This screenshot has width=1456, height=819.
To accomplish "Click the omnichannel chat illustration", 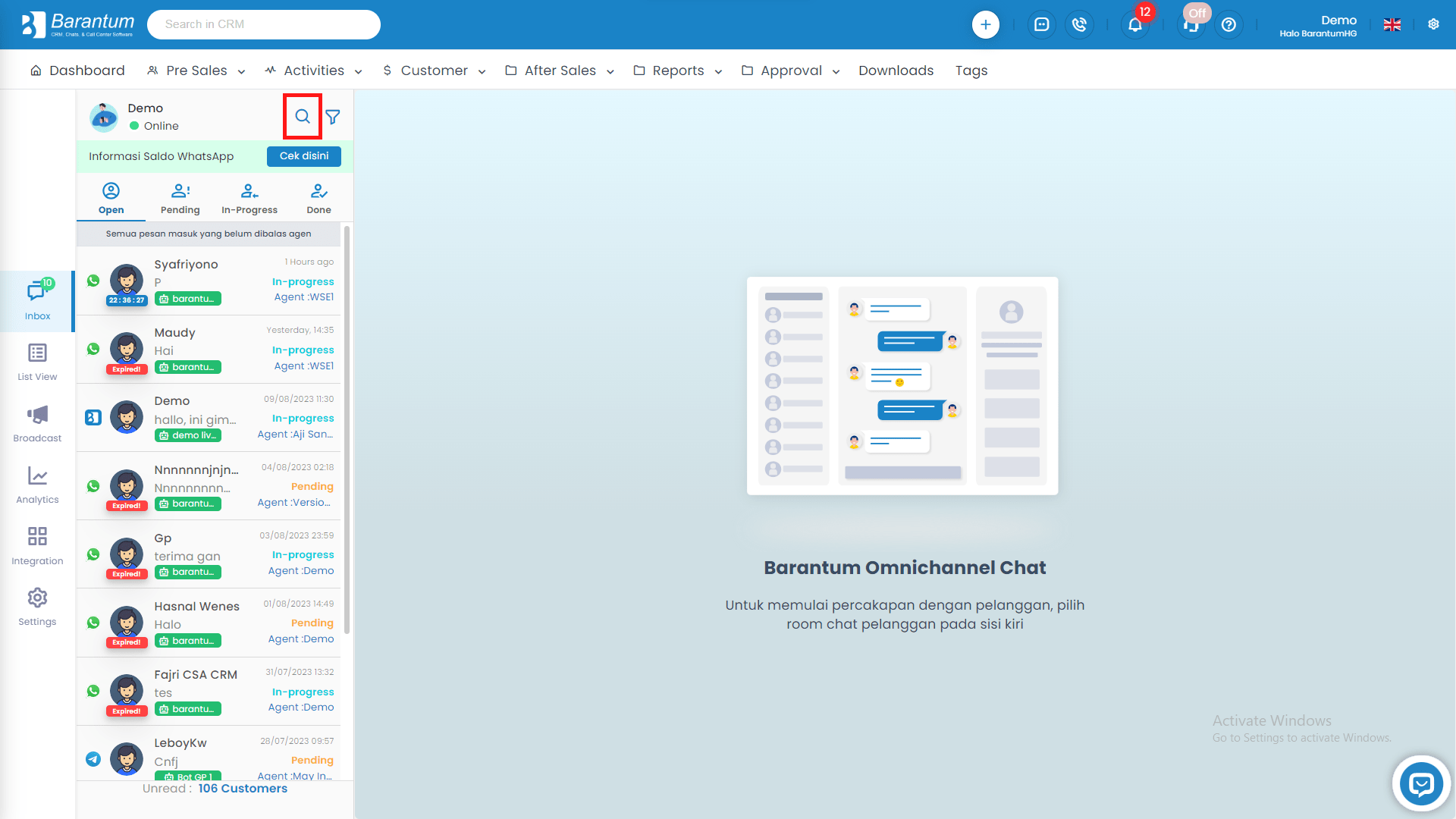I will [x=902, y=386].
